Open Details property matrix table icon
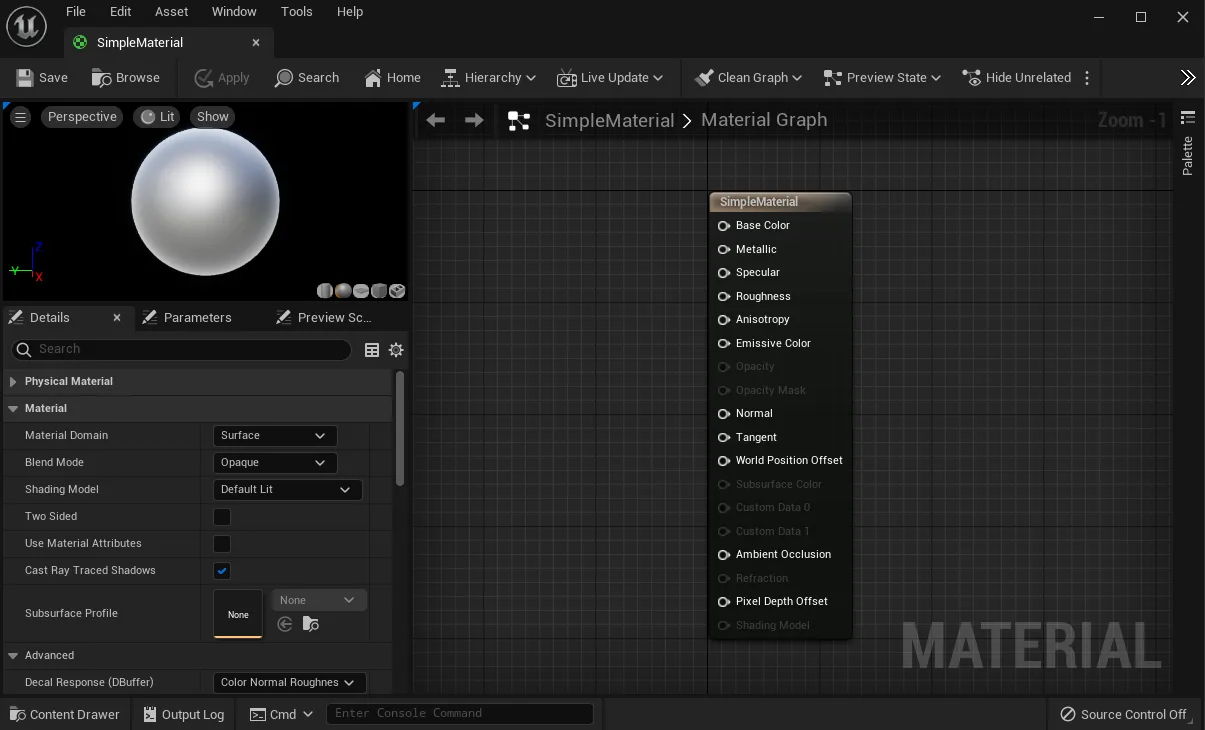1205x730 pixels. (372, 350)
